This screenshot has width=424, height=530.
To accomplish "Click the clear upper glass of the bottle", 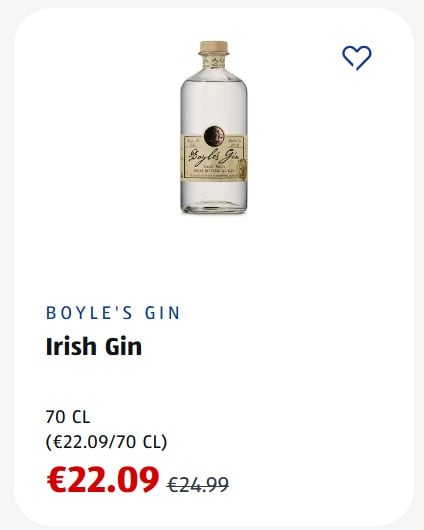I will click(214, 101).
